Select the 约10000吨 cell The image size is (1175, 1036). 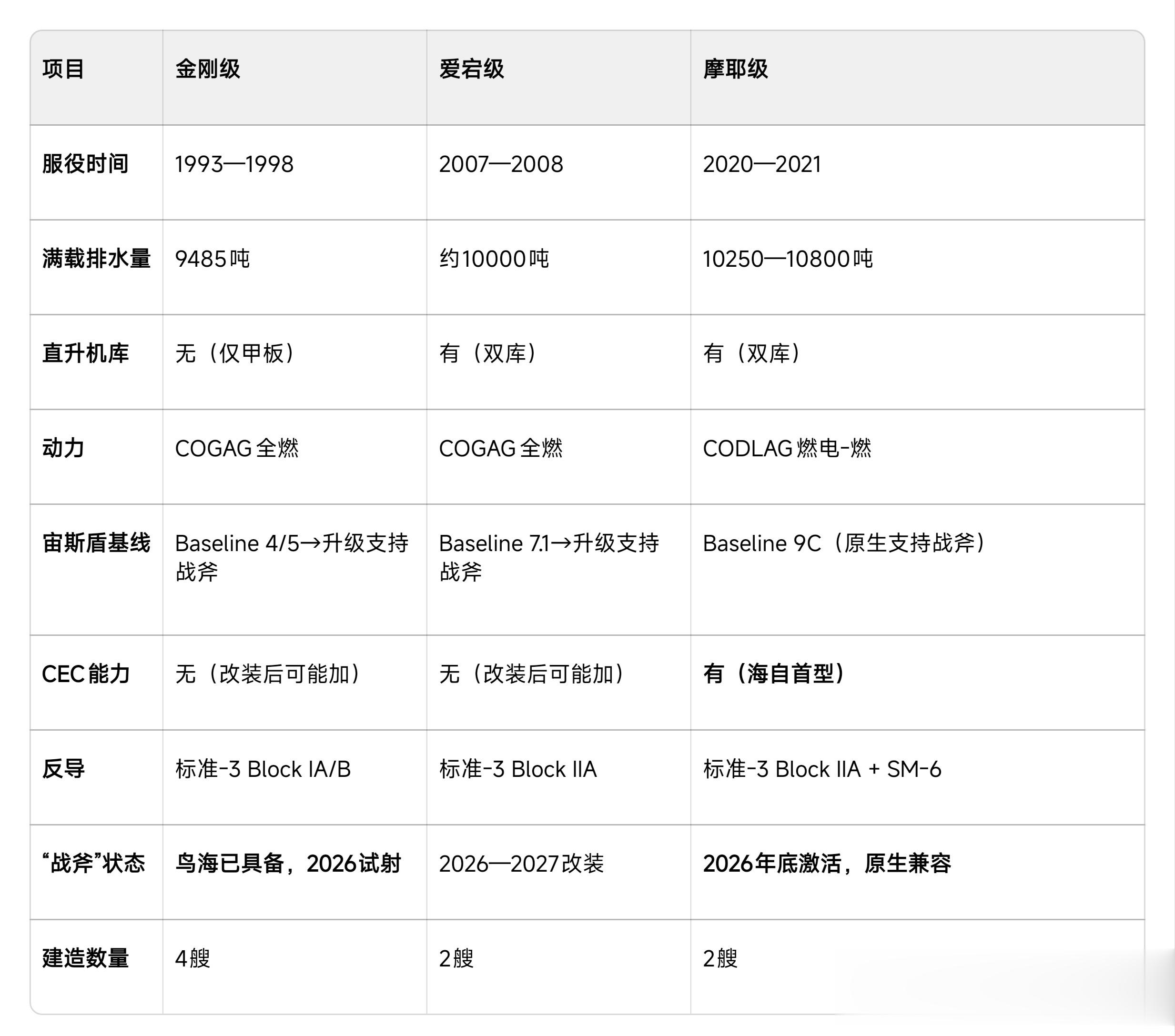(494, 259)
